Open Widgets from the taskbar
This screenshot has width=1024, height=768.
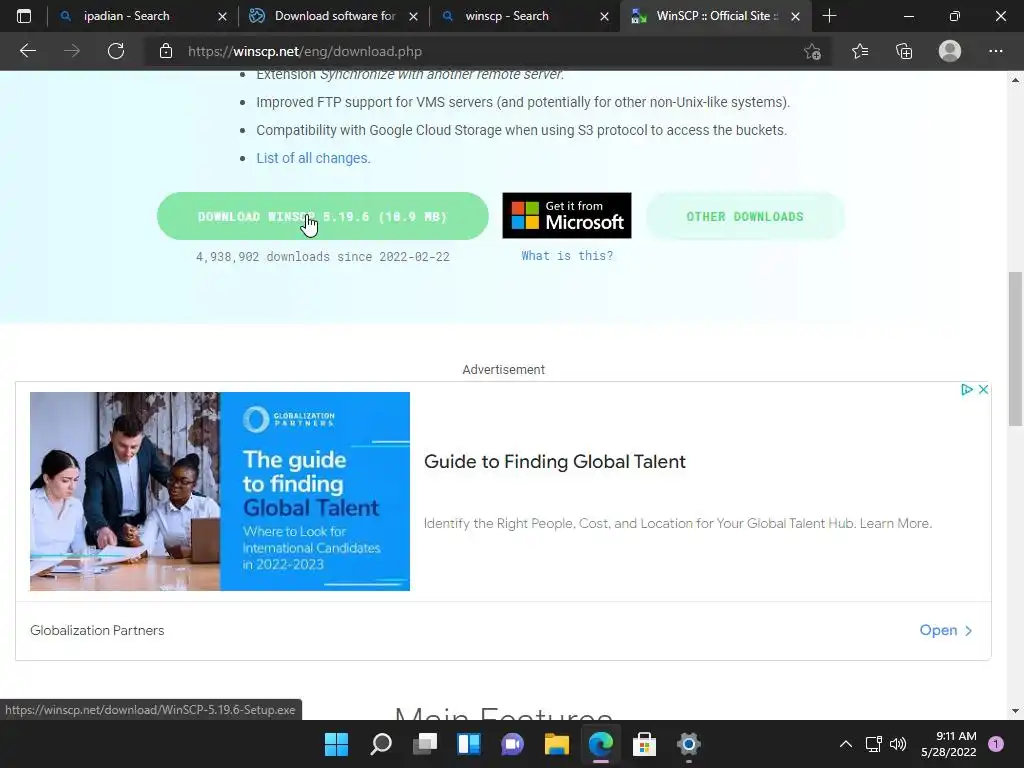468,744
